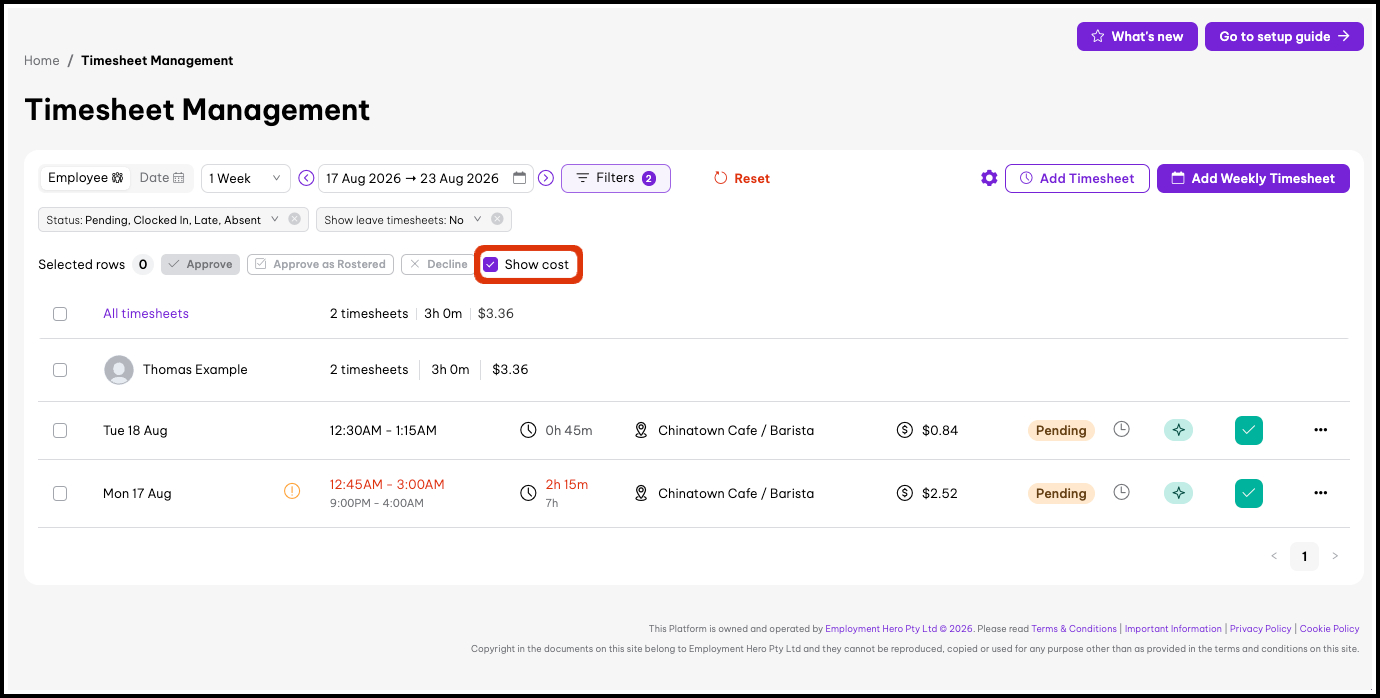Select all timesheets checkbox
This screenshot has height=698, width=1380.
coord(60,314)
